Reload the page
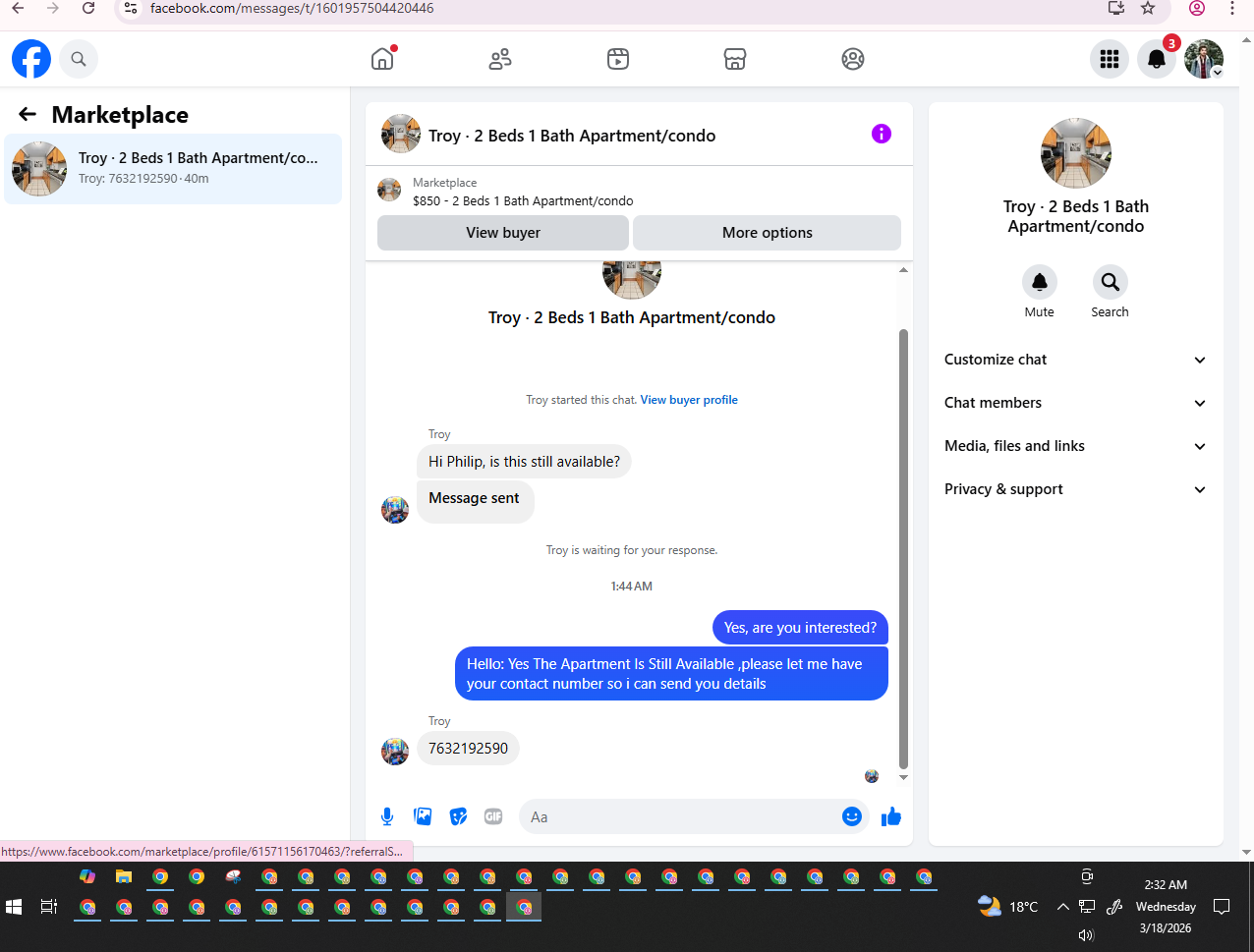This screenshot has width=1254, height=952. pyautogui.click(x=88, y=8)
